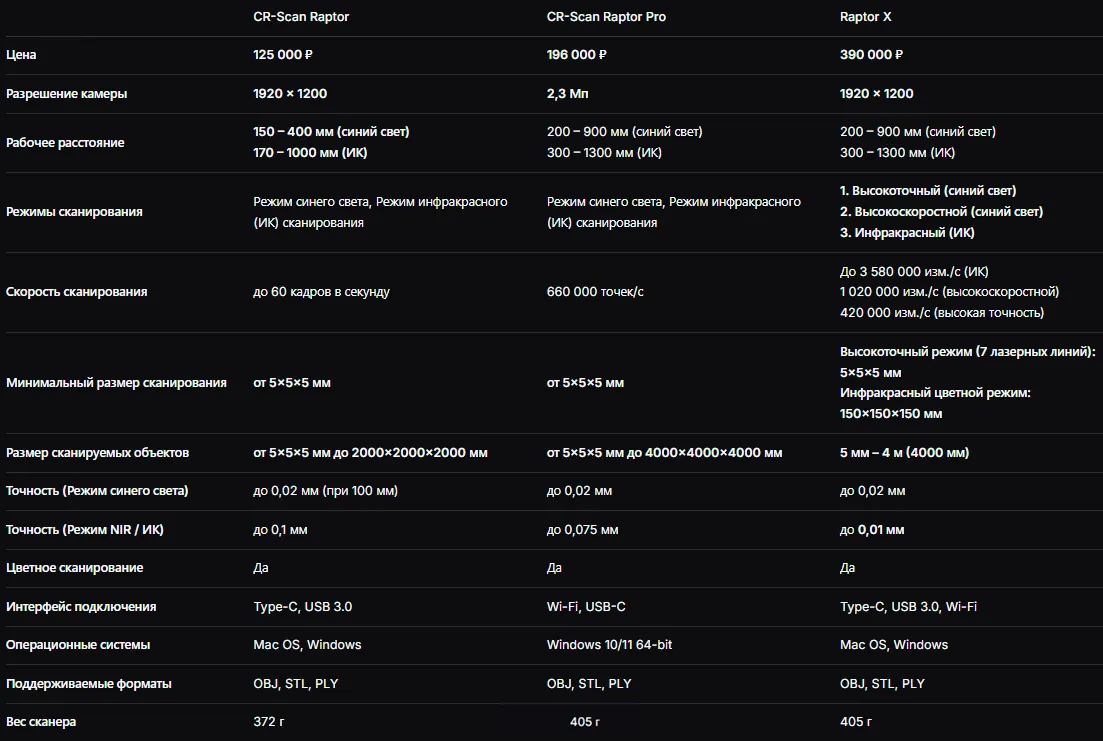The height and width of the screenshot is (741, 1103).
Task: Click the Рабочее расстояние row label
Action: (x=65, y=143)
